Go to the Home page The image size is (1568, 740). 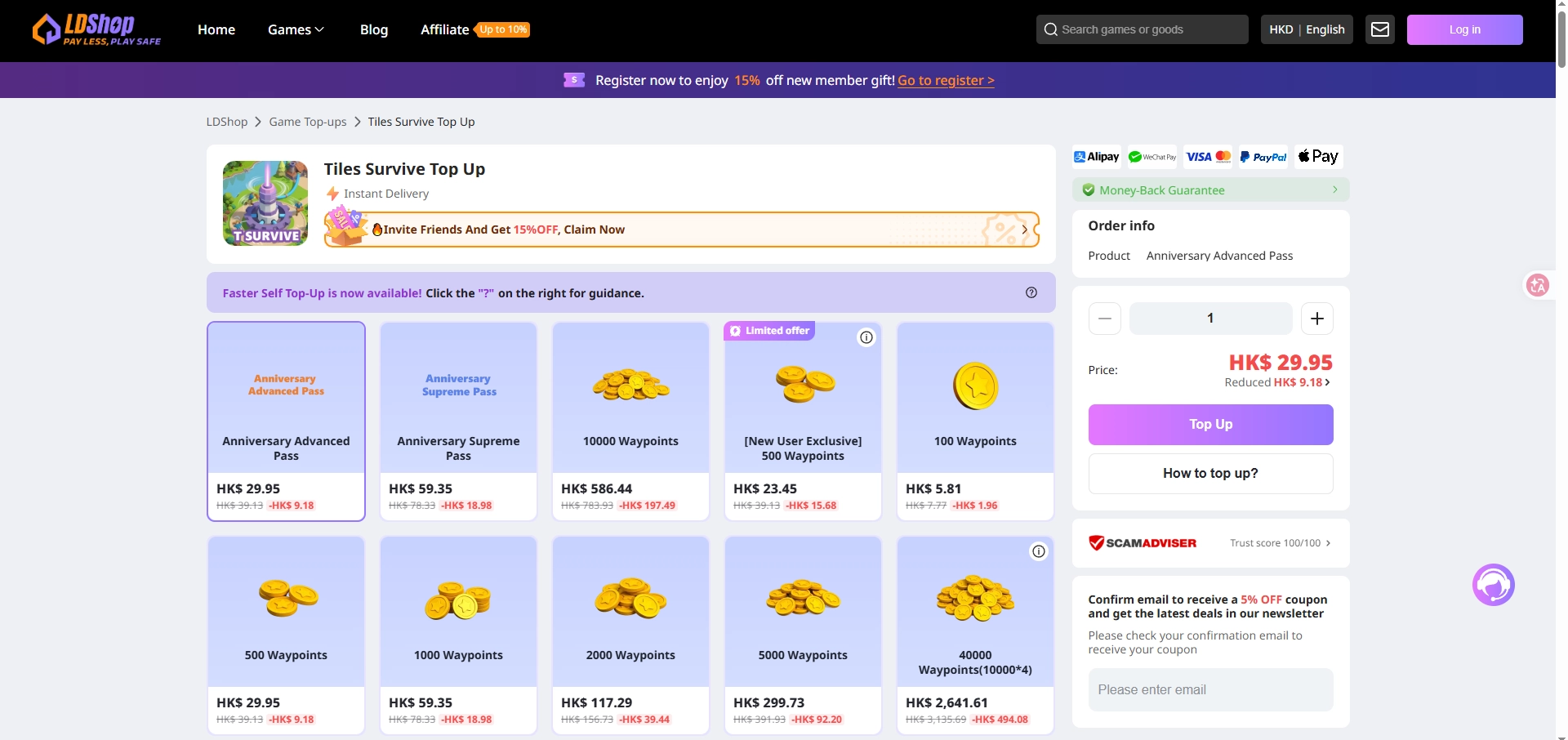click(216, 29)
